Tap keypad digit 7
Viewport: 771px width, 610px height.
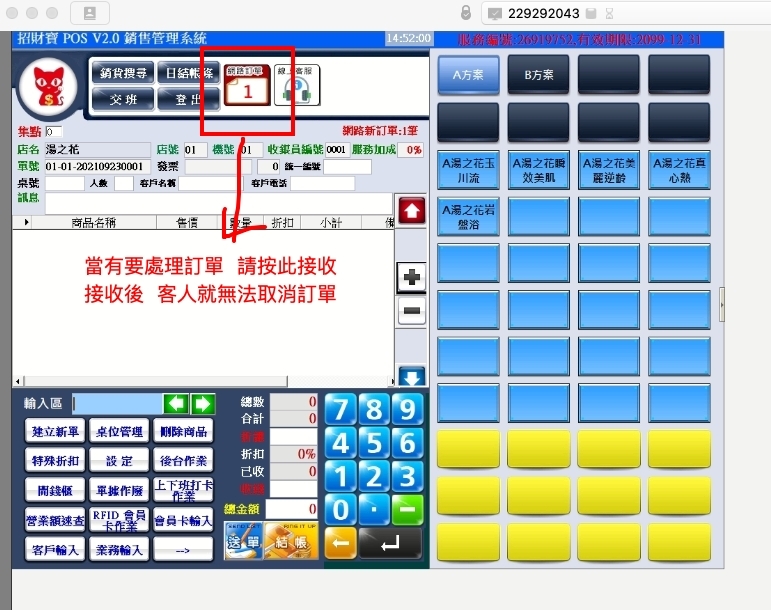341,409
